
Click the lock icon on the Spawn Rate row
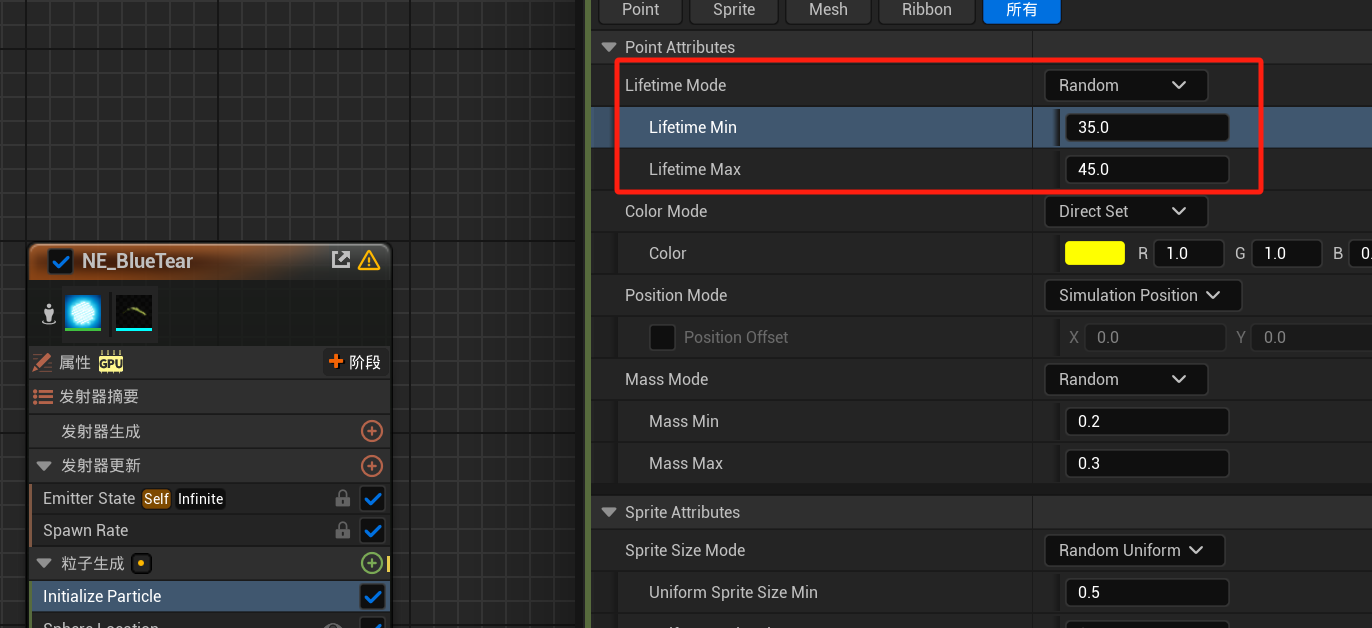click(342, 530)
